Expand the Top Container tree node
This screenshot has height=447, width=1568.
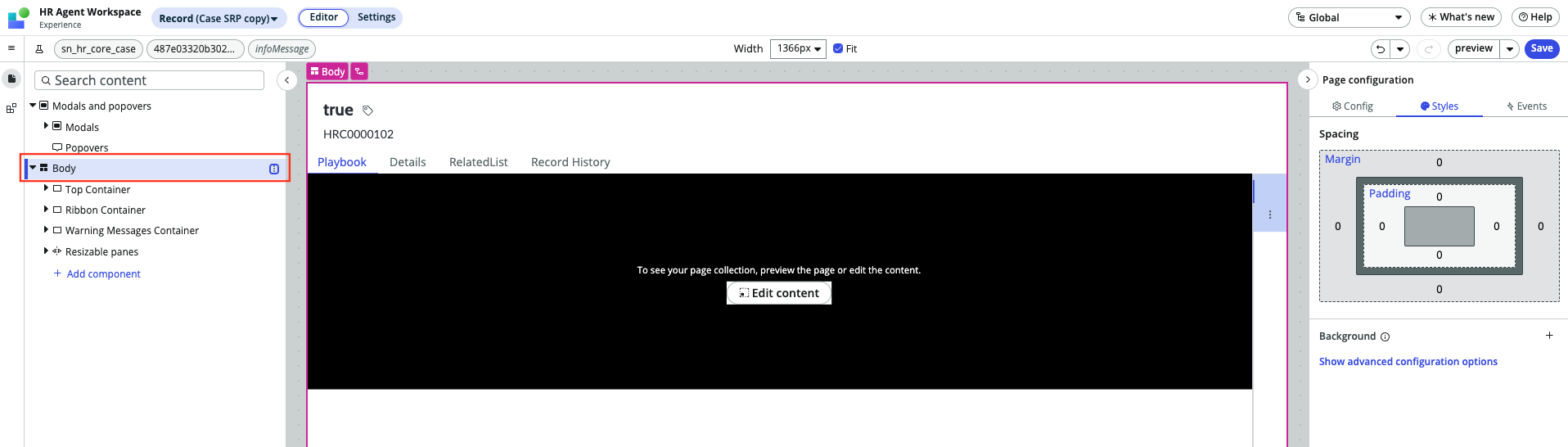pos(46,189)
